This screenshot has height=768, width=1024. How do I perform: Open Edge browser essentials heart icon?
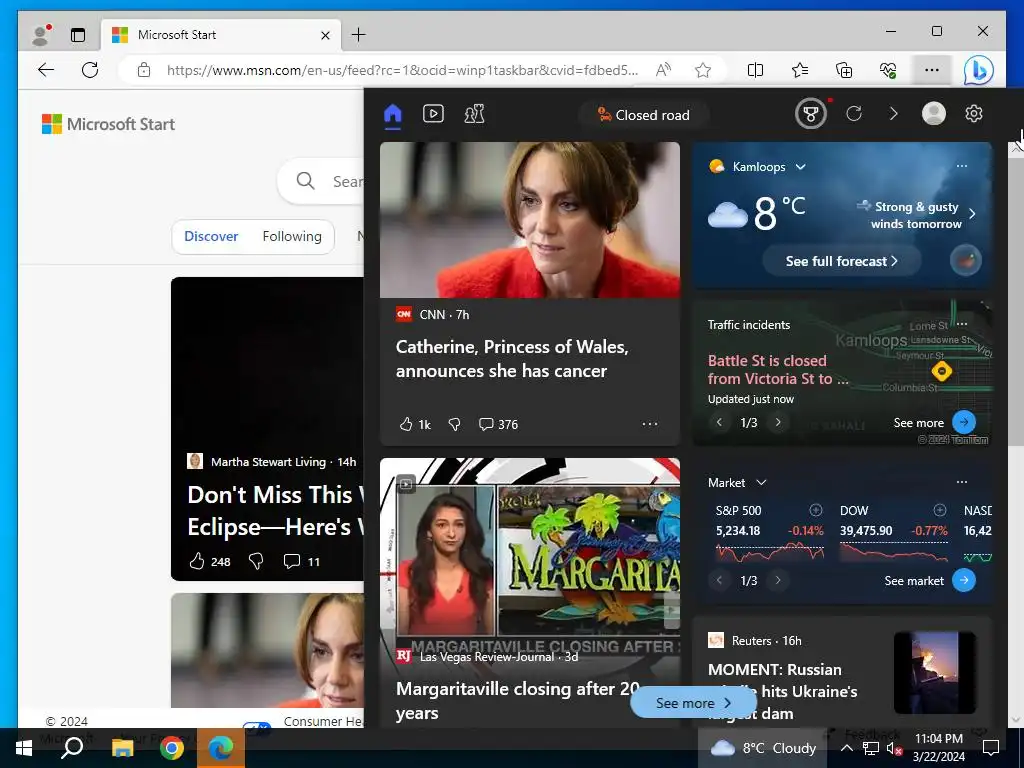(x=888, y=70)
